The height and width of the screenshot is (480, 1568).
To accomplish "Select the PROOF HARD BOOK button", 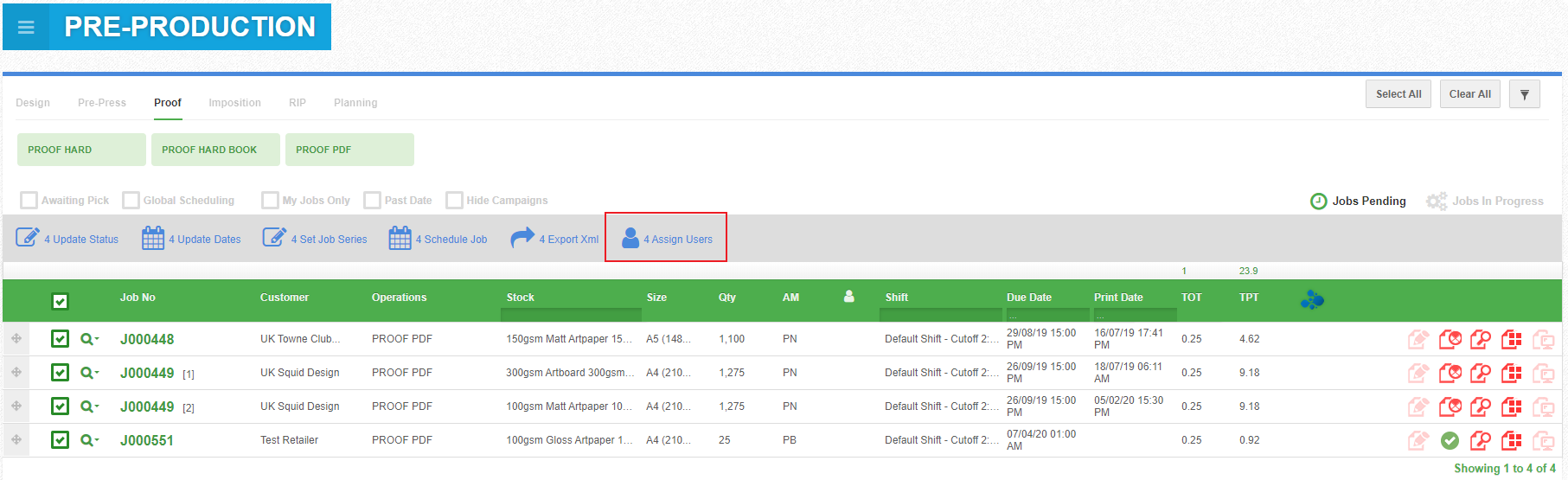I will point(215,150).
